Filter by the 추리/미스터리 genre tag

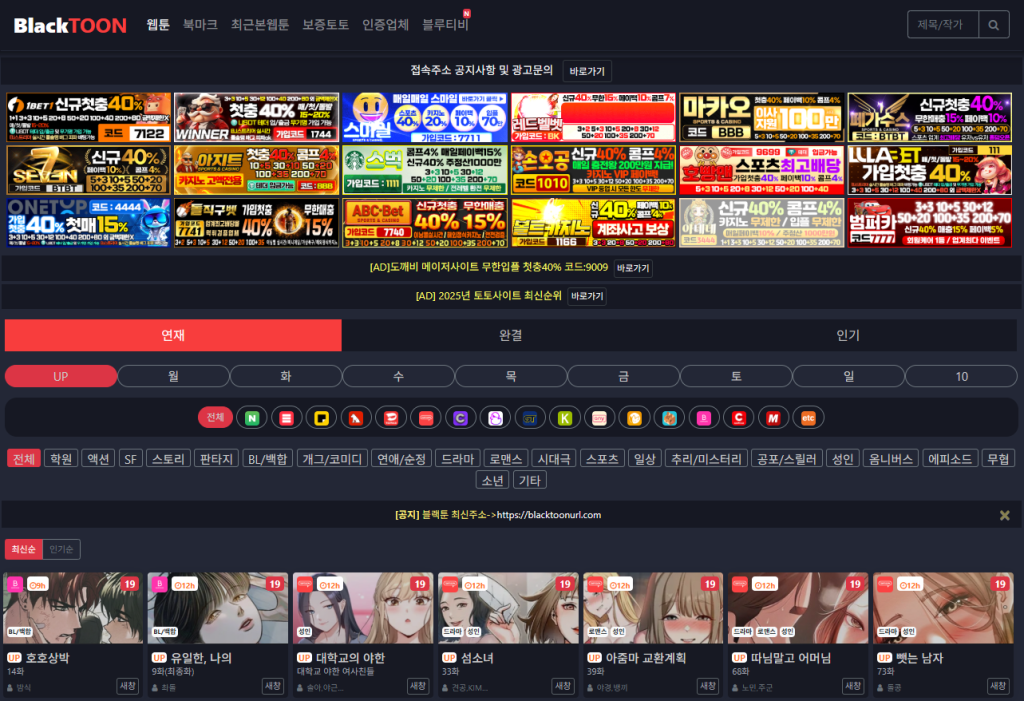coord(705,459)
